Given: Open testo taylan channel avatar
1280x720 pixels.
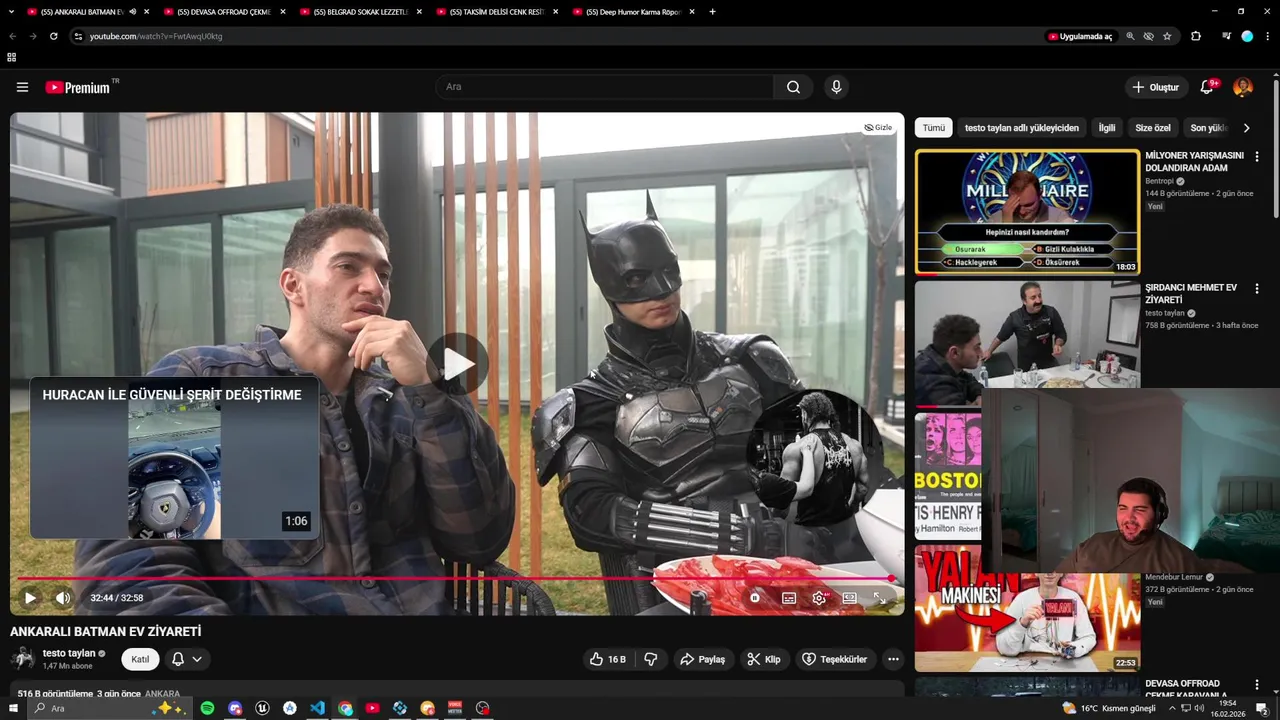Looking at the screenshot, I should (x=22, y=659).
